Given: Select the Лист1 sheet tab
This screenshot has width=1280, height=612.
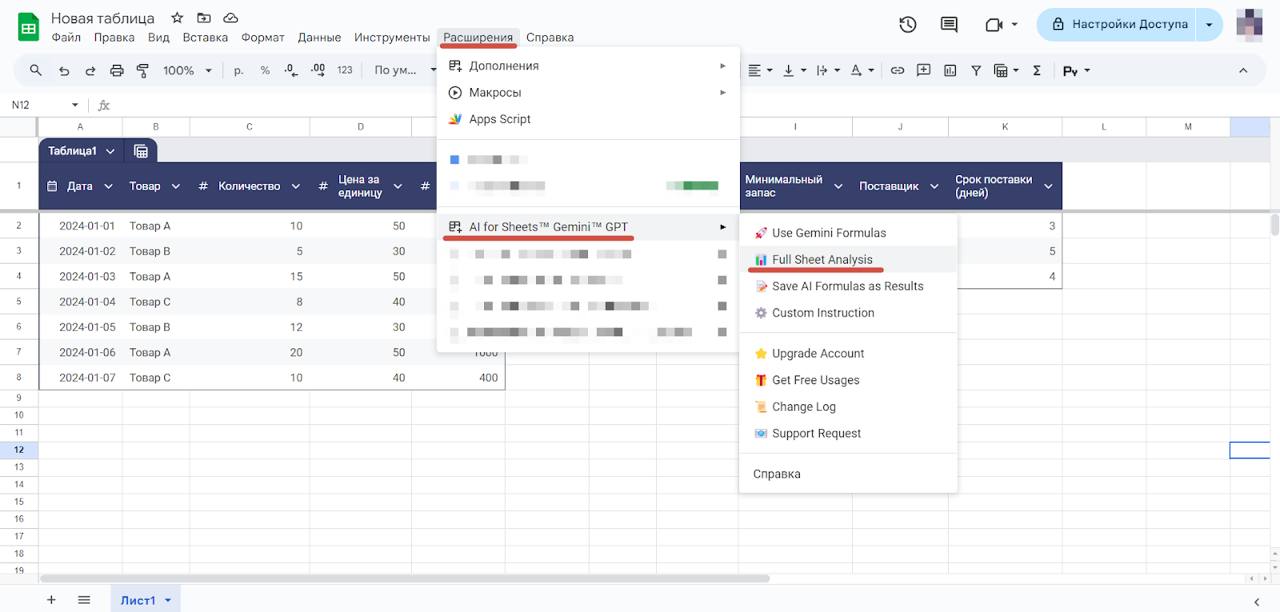Looking at the screenshot, I should click(146, 600).
